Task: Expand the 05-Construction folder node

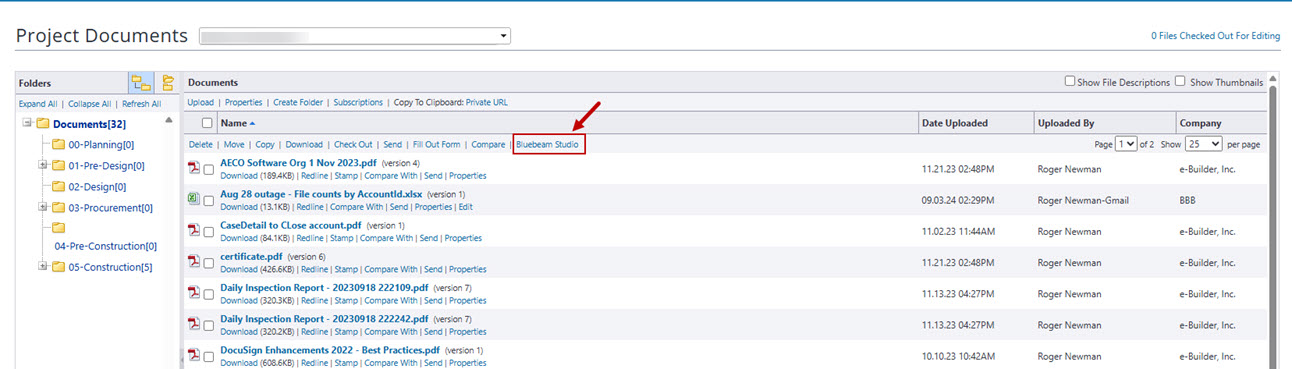Action: point(43,267)
